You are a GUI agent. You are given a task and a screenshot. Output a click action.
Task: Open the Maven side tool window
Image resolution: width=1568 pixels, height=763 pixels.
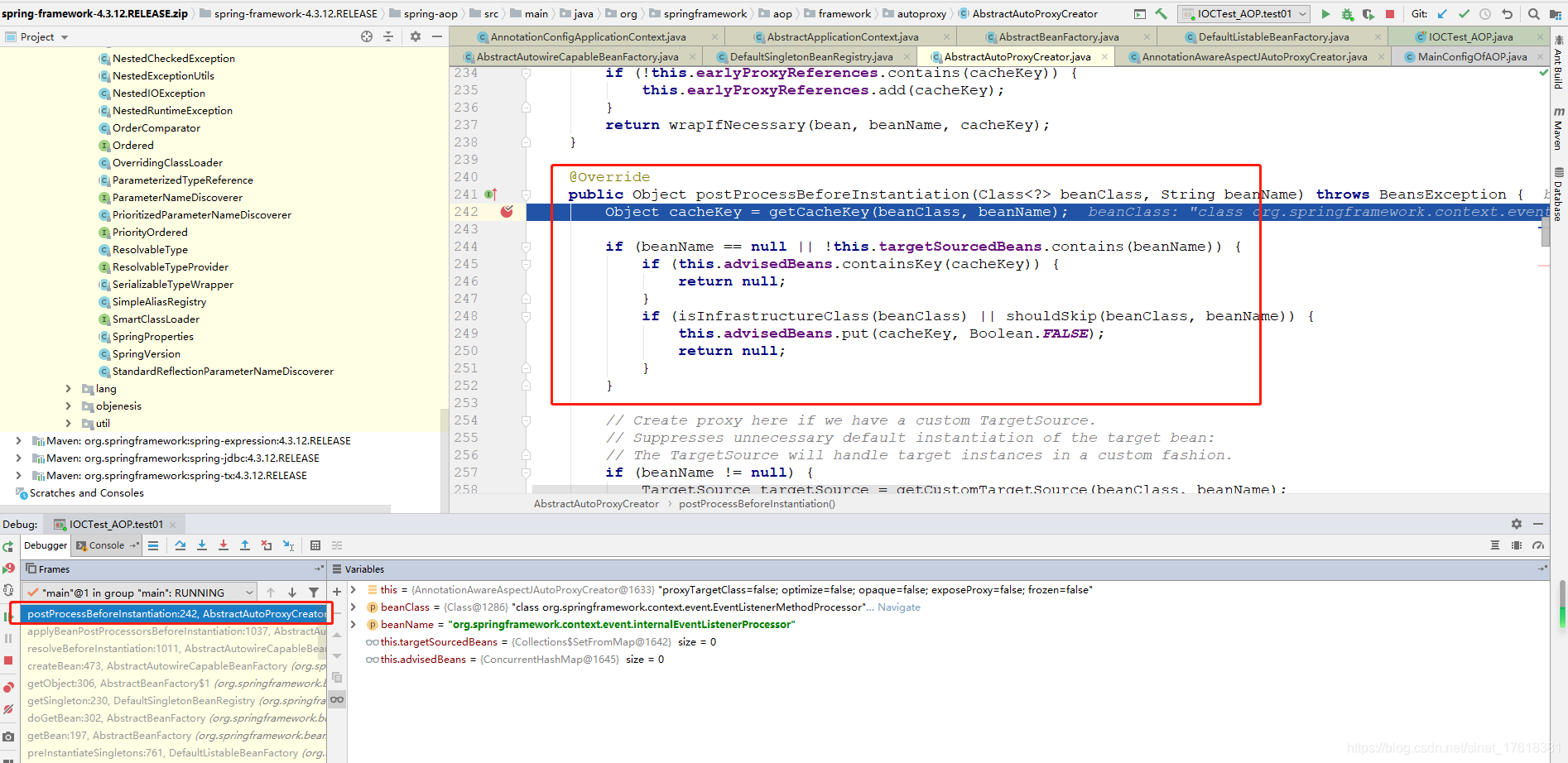(x=1559, y=129)
